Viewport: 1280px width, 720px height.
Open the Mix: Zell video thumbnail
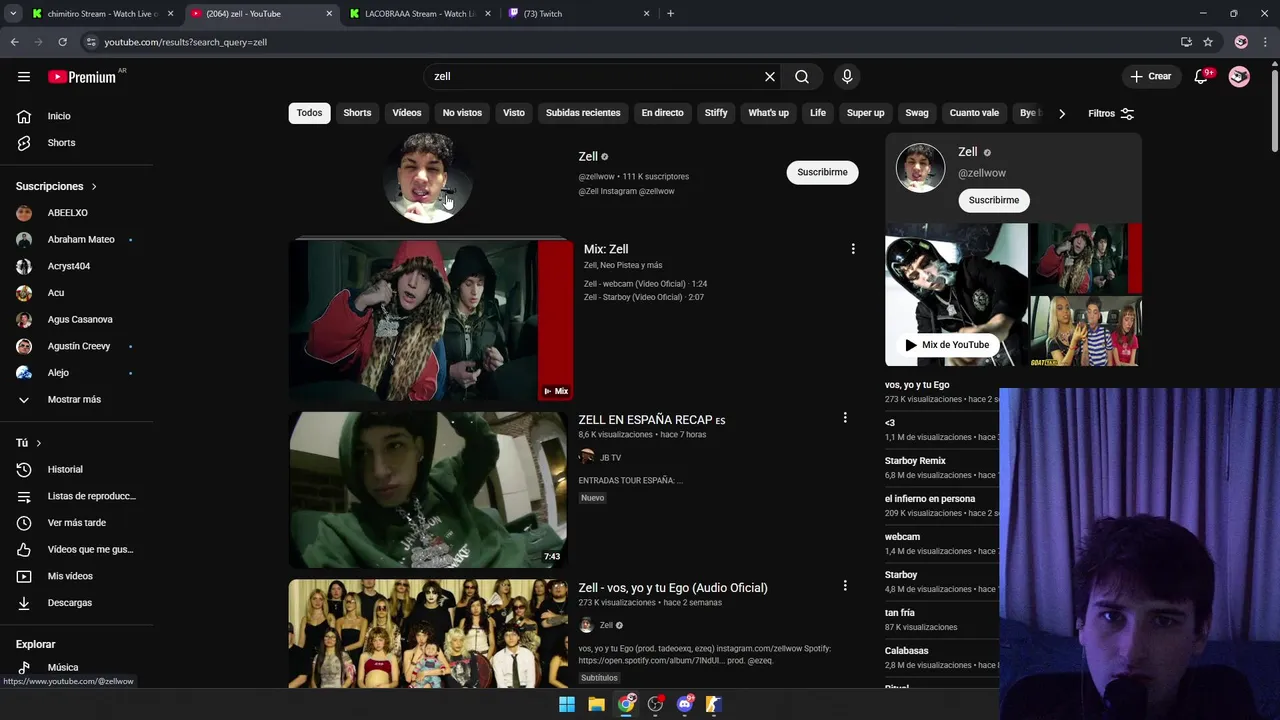430,320
